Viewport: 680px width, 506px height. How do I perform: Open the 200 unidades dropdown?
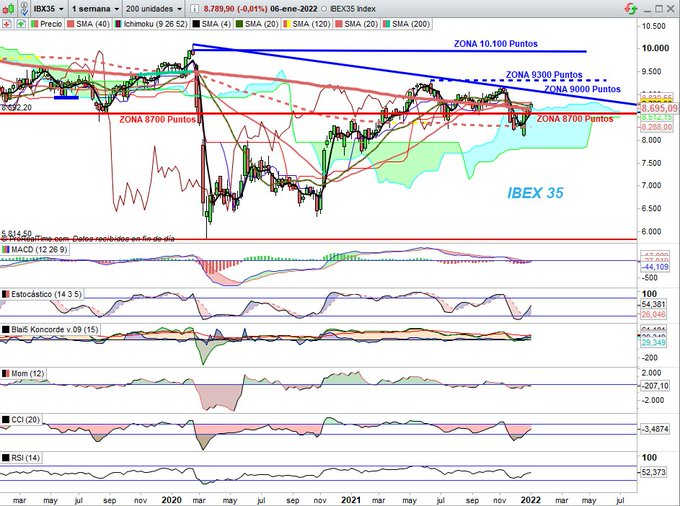point(154,9)
